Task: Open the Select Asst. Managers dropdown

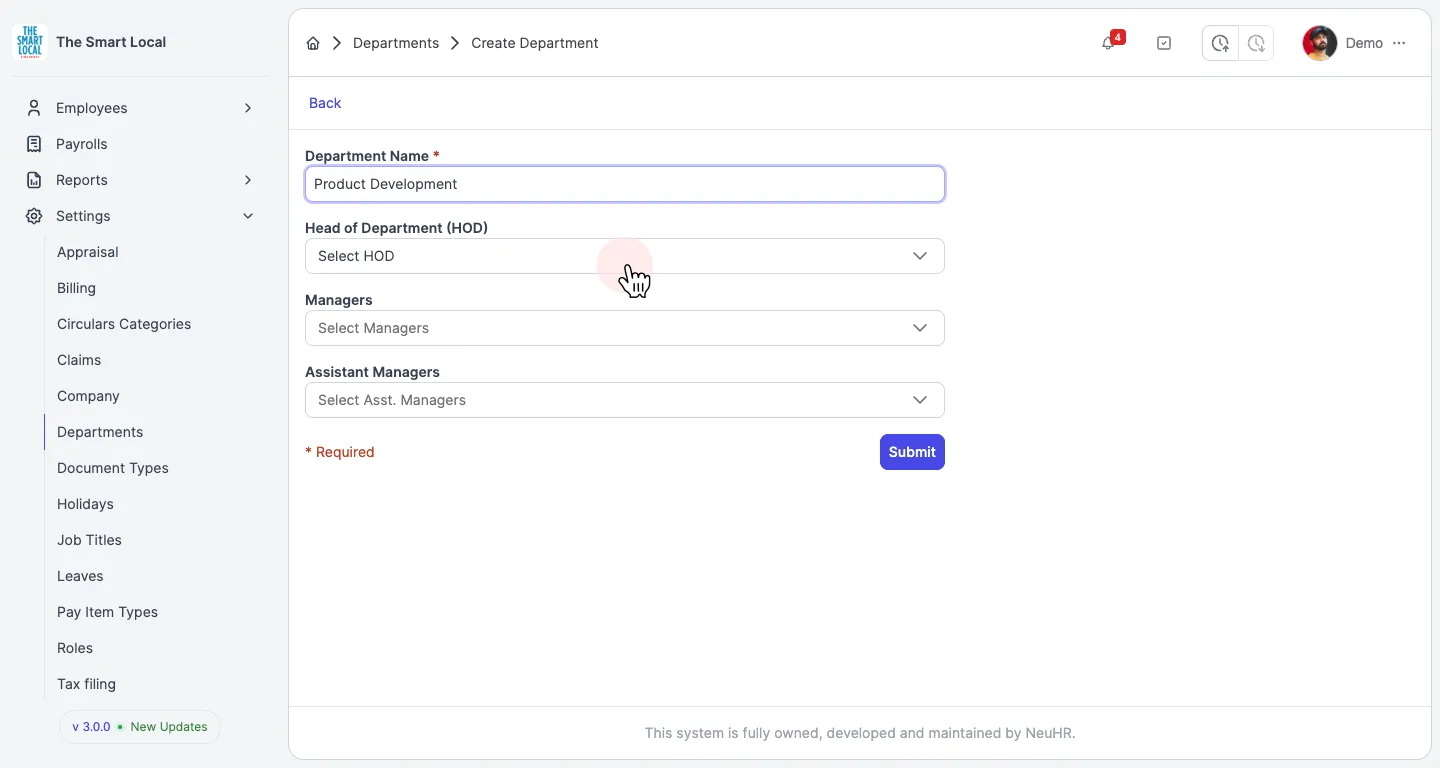Action: (625, 400)
